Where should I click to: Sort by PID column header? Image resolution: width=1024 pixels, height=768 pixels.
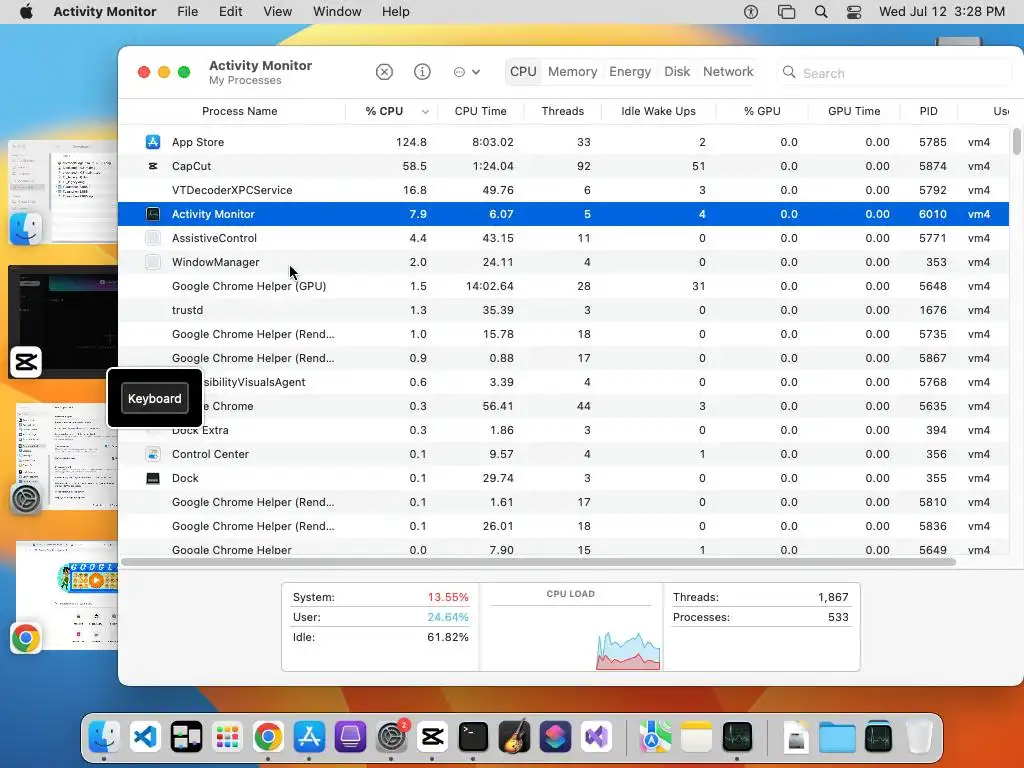(928, 111)
